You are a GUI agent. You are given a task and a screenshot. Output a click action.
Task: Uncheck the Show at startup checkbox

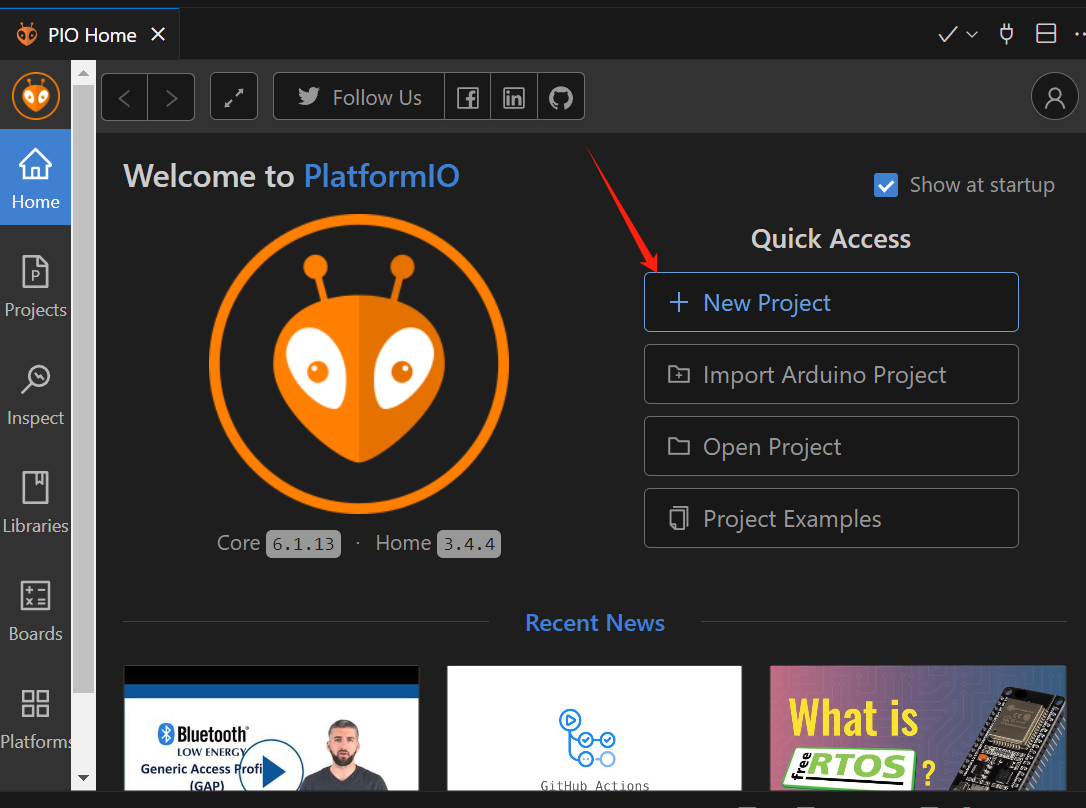886,185
